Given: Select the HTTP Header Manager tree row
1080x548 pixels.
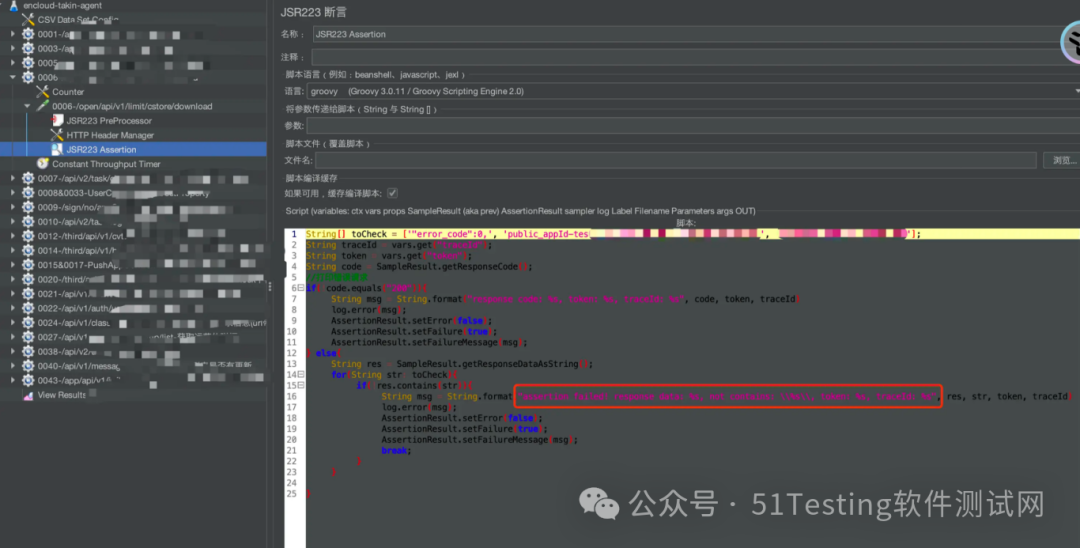Looking at the screenshot, I should pos(110,135).
